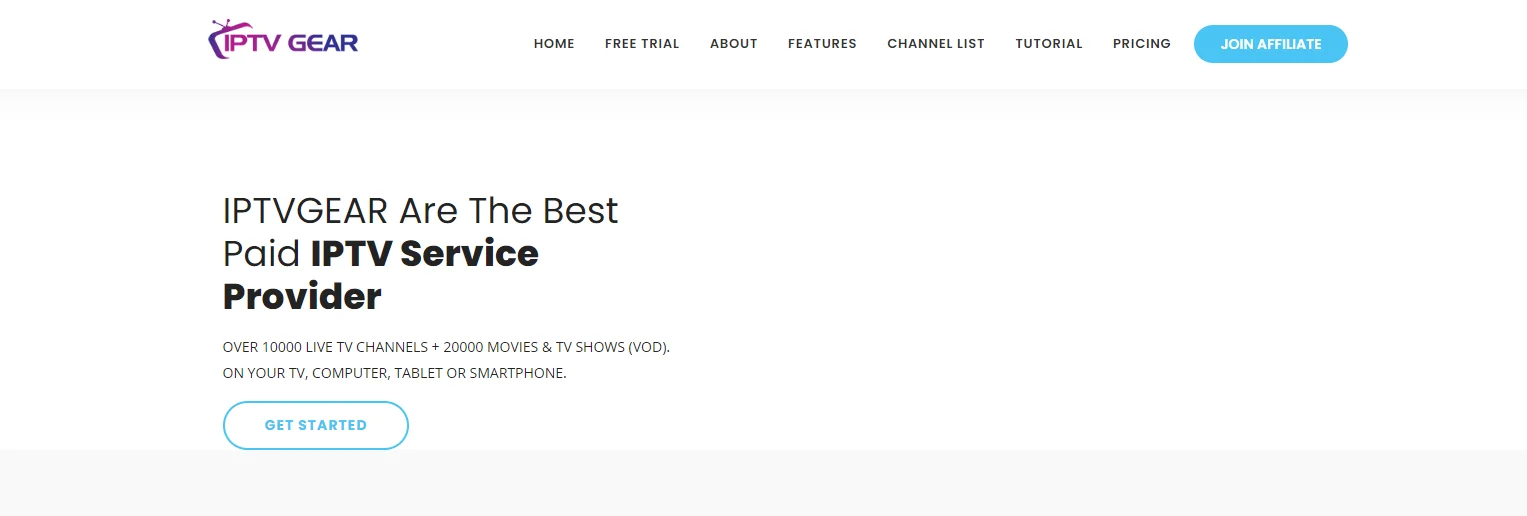The width and height of the screenshot is (1527, 516).
Task: Click the bold 'IPTV Service' heading text
Action: click(425, 254)
